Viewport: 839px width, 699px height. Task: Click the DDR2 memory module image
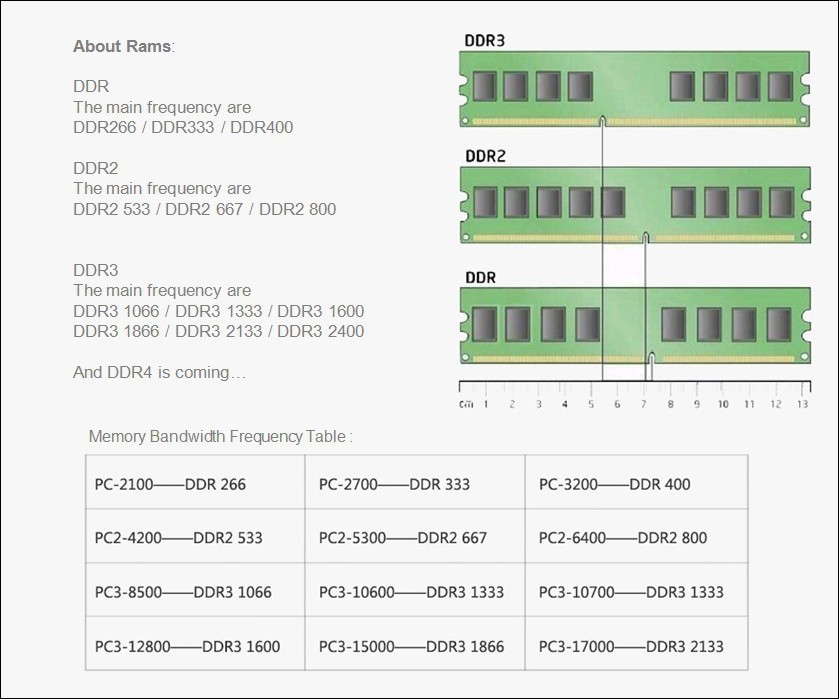pyautogui.click(x=635, y=205)
